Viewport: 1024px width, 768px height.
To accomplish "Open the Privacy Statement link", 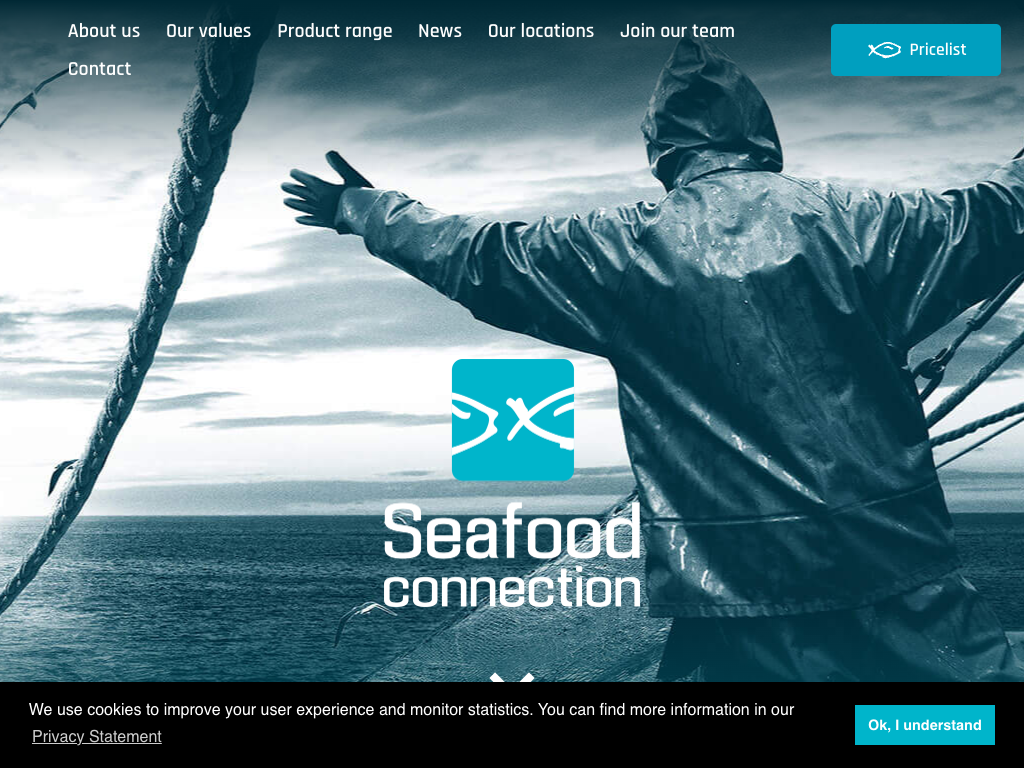I will 97,737.
